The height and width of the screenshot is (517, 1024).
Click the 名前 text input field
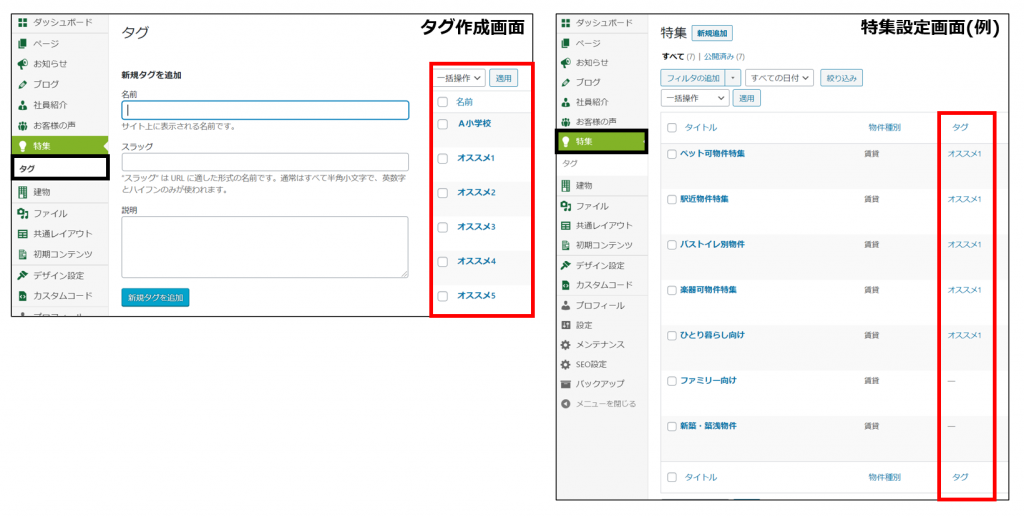(x=265, y=110)
